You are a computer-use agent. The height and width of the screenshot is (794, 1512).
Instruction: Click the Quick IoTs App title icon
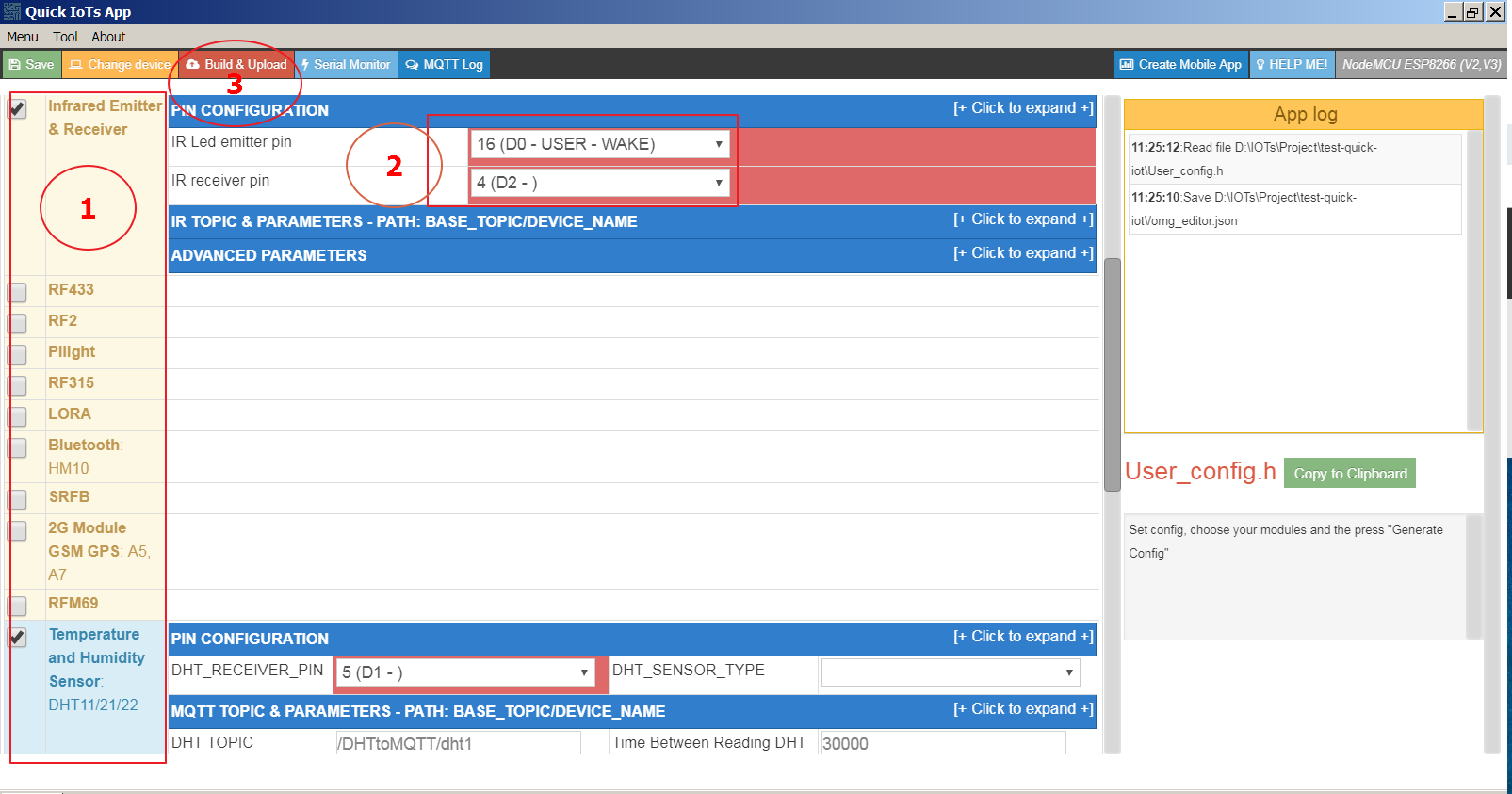(11, 11)
